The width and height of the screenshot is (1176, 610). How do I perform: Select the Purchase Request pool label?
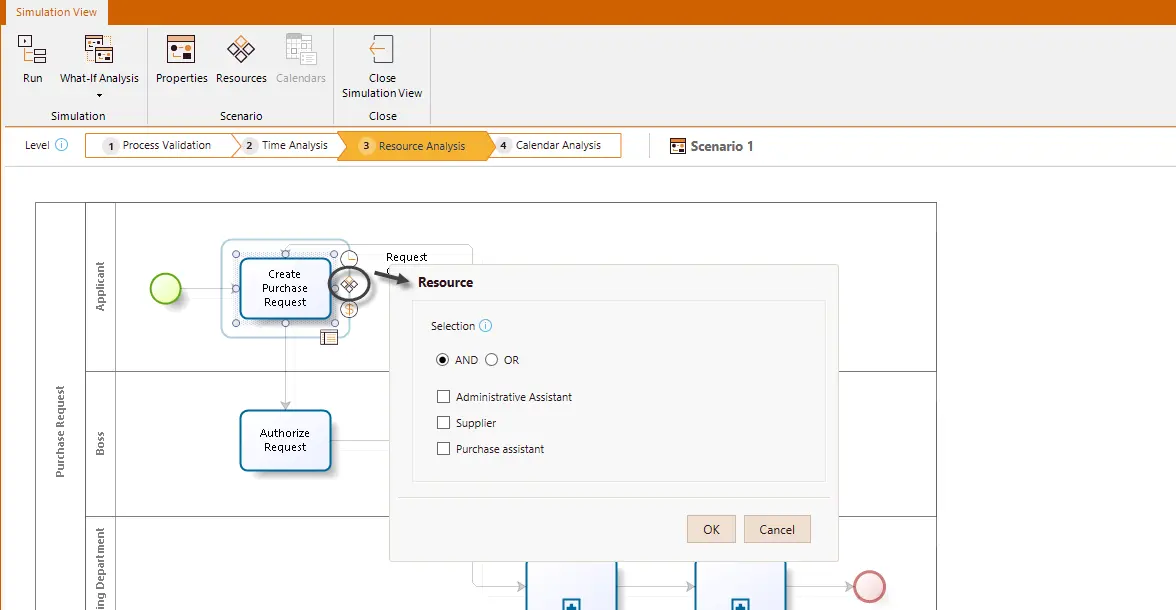pos(60,431)
